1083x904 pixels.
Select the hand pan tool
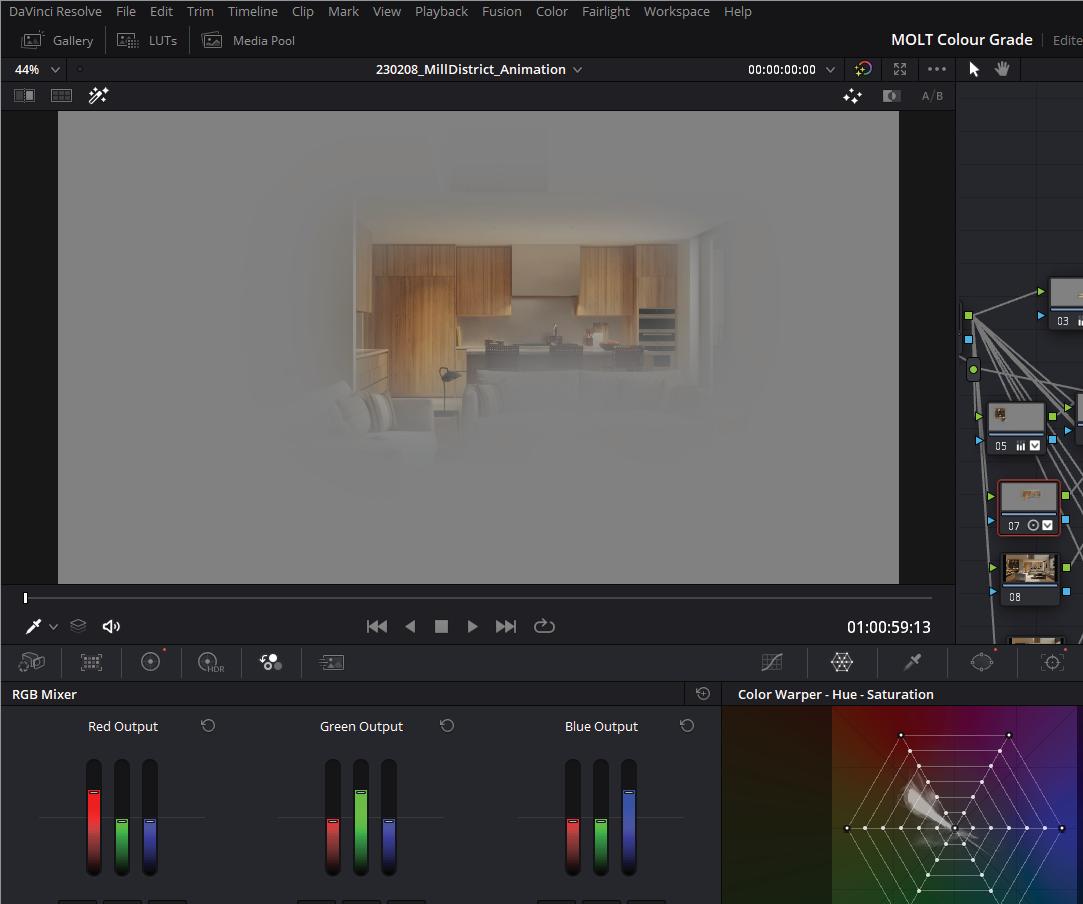coord(1002,69)
